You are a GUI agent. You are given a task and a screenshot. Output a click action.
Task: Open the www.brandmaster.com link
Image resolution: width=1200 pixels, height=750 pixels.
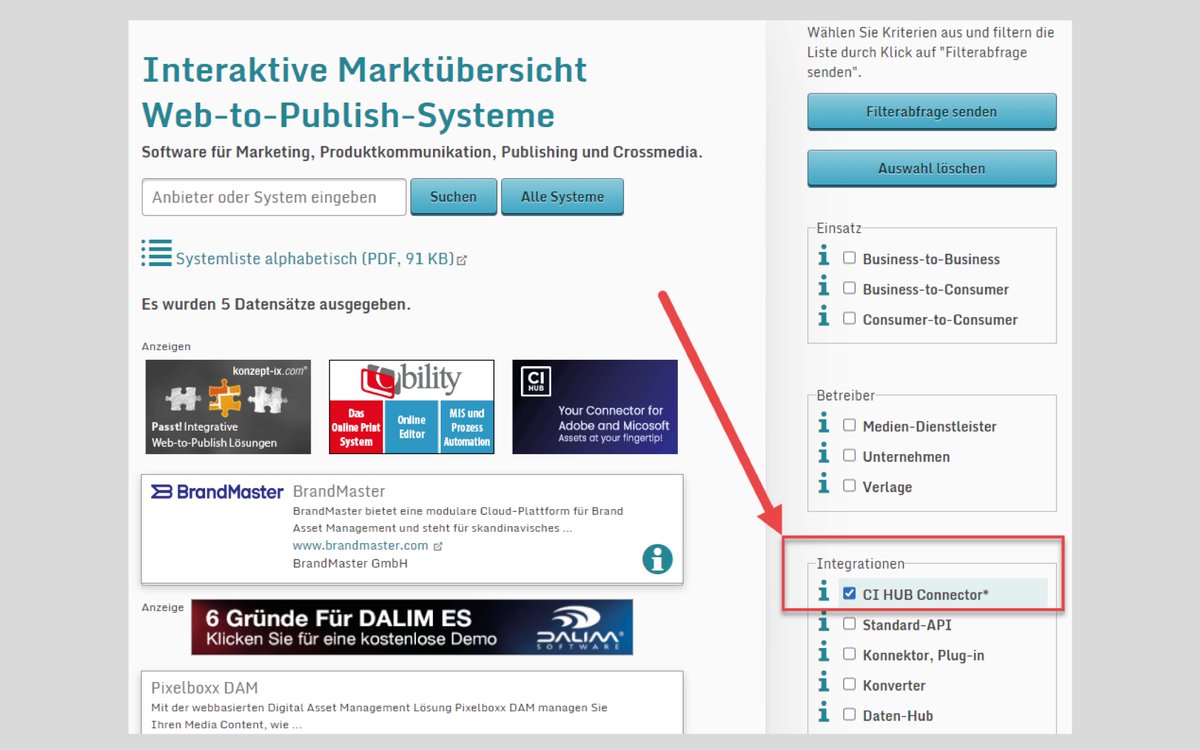pyautogui.click(x=360, y=546)
